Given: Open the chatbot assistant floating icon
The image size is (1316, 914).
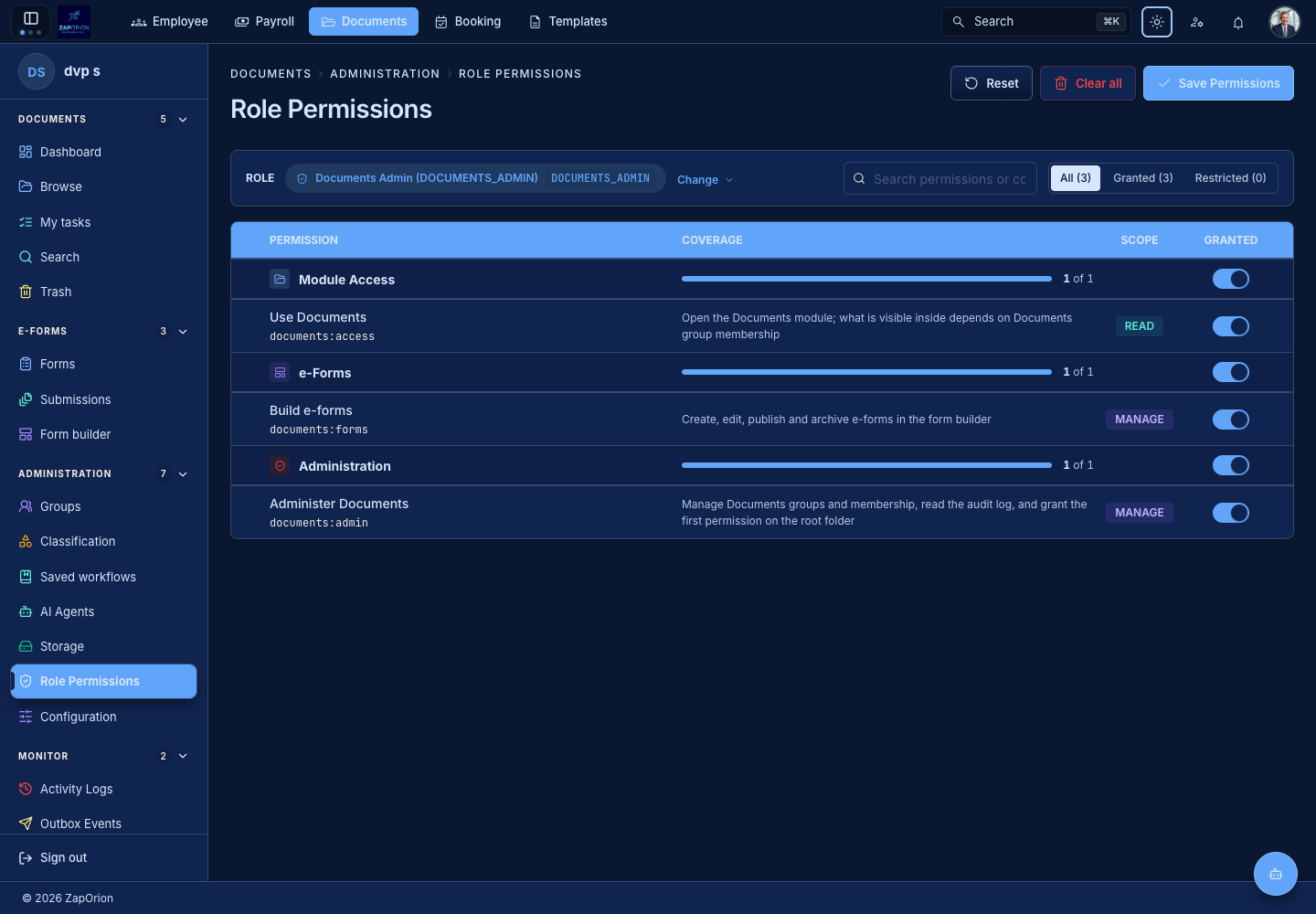Looking at the screenshot, I should coord(1276,874).
